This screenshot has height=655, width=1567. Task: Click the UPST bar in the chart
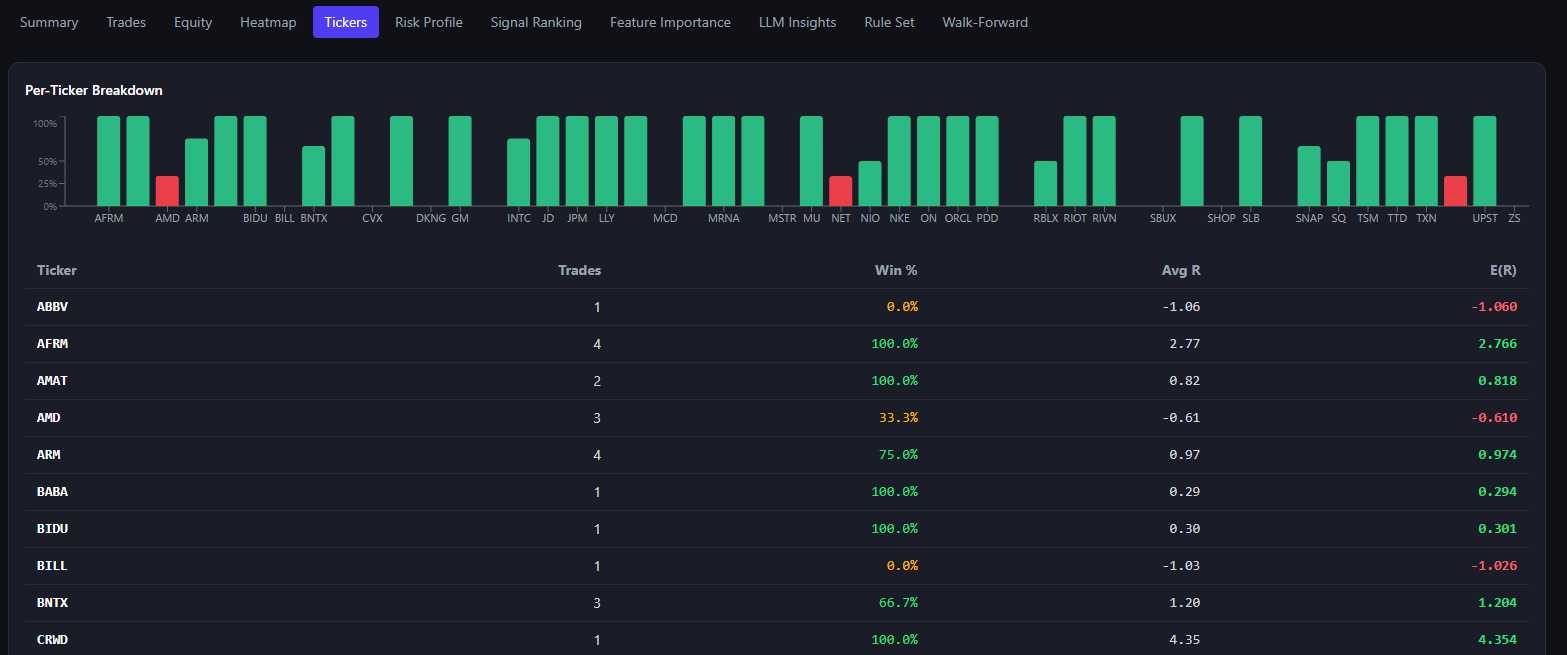pyautogui.click(x=1485, y=161)
